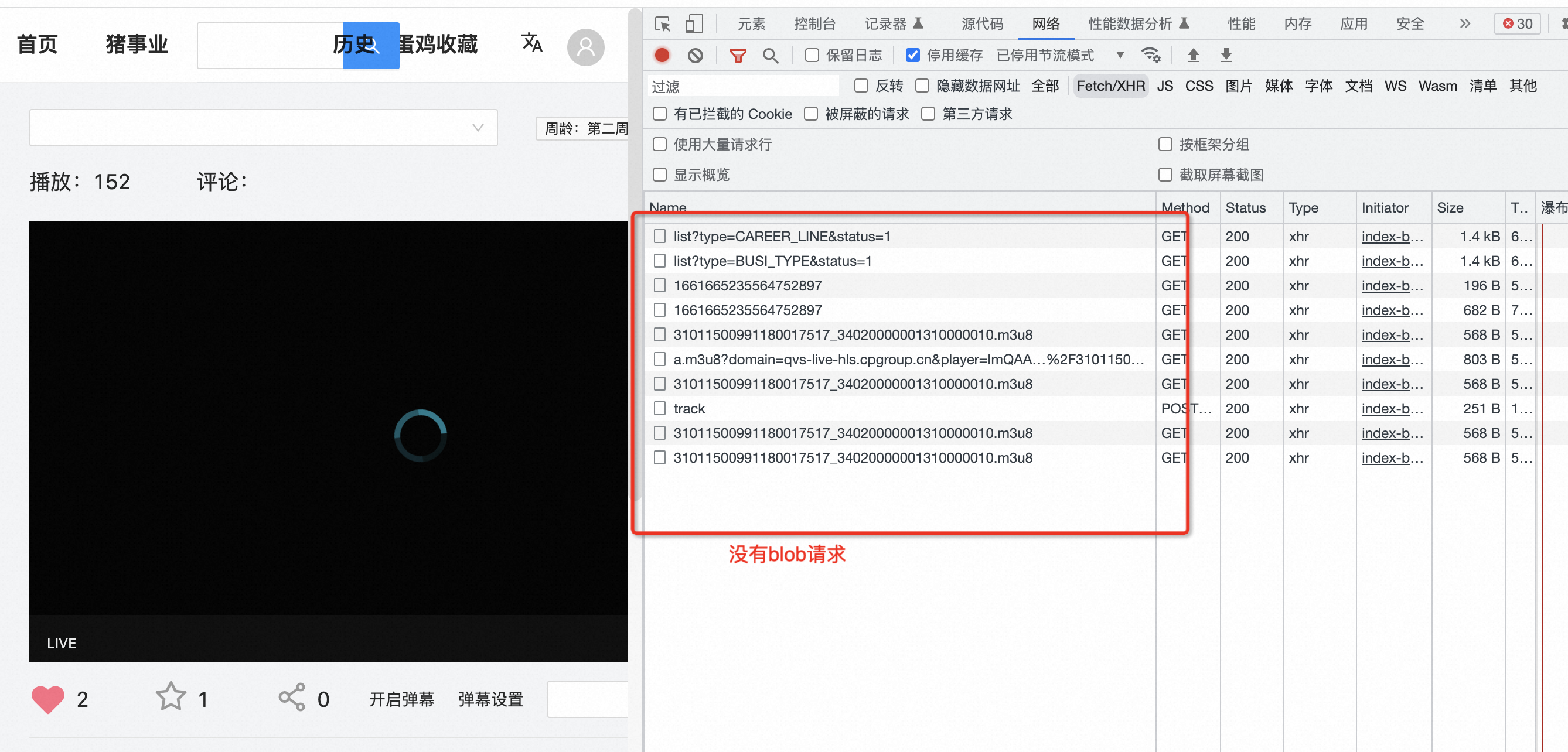The width and height of the screenshot is (1568, 752).
Task: Select the inspect element picker icon
Action: (x=662, y=24)
